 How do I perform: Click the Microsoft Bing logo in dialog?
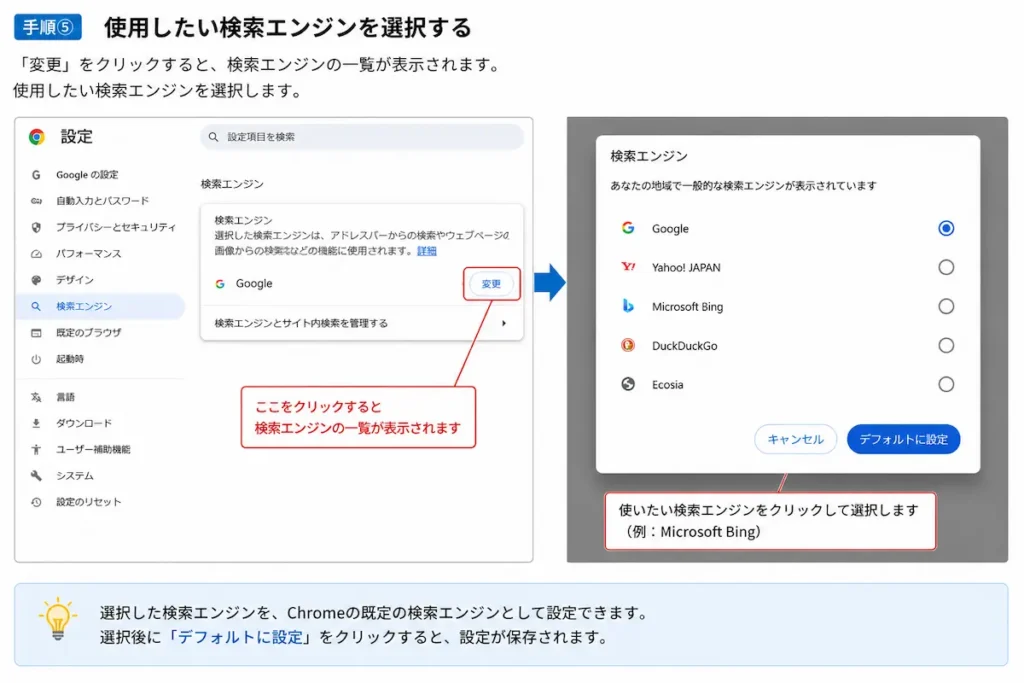[628, 306]
